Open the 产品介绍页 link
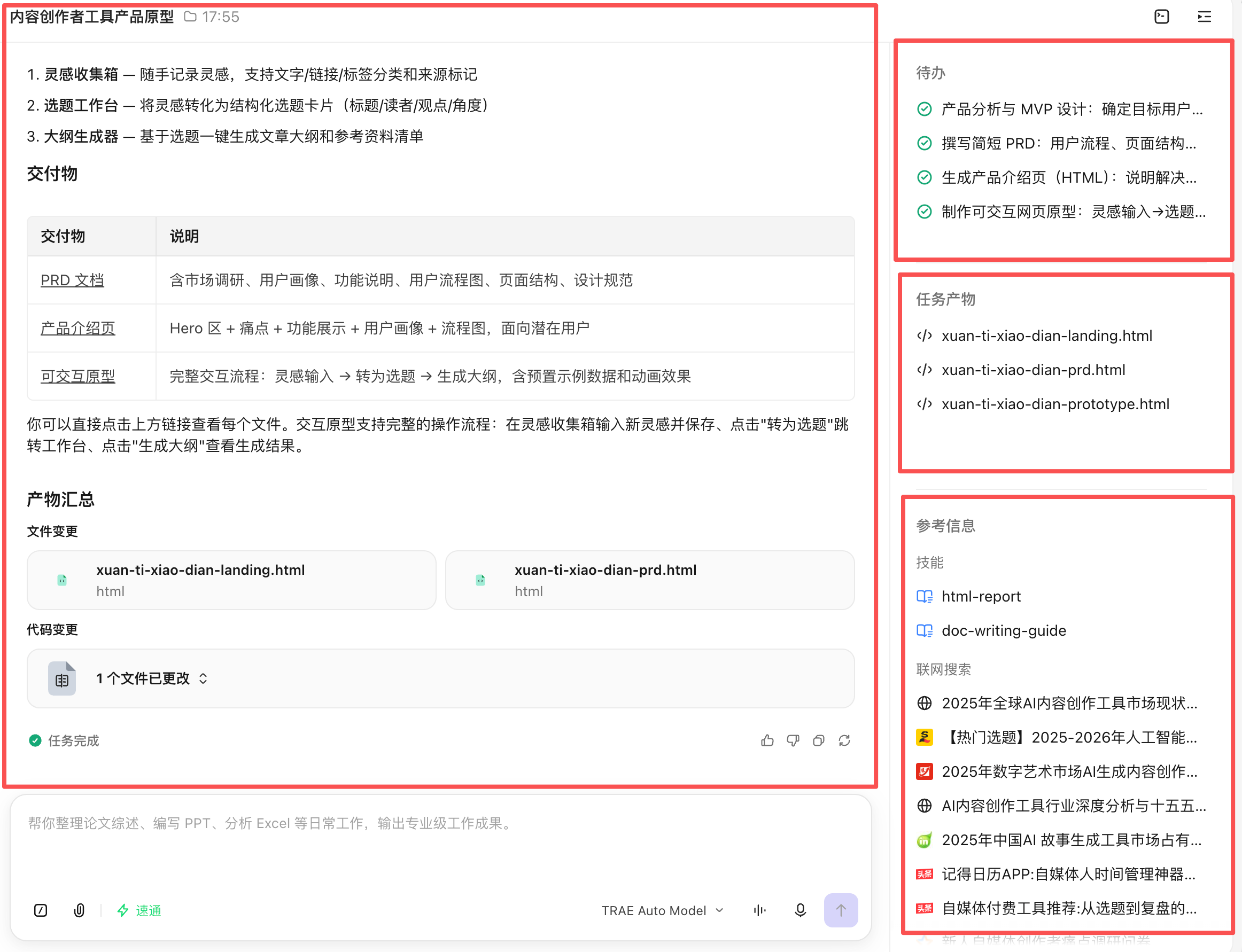The width and height of the screenshot is (1242, 952). click(x=78, y=329)
